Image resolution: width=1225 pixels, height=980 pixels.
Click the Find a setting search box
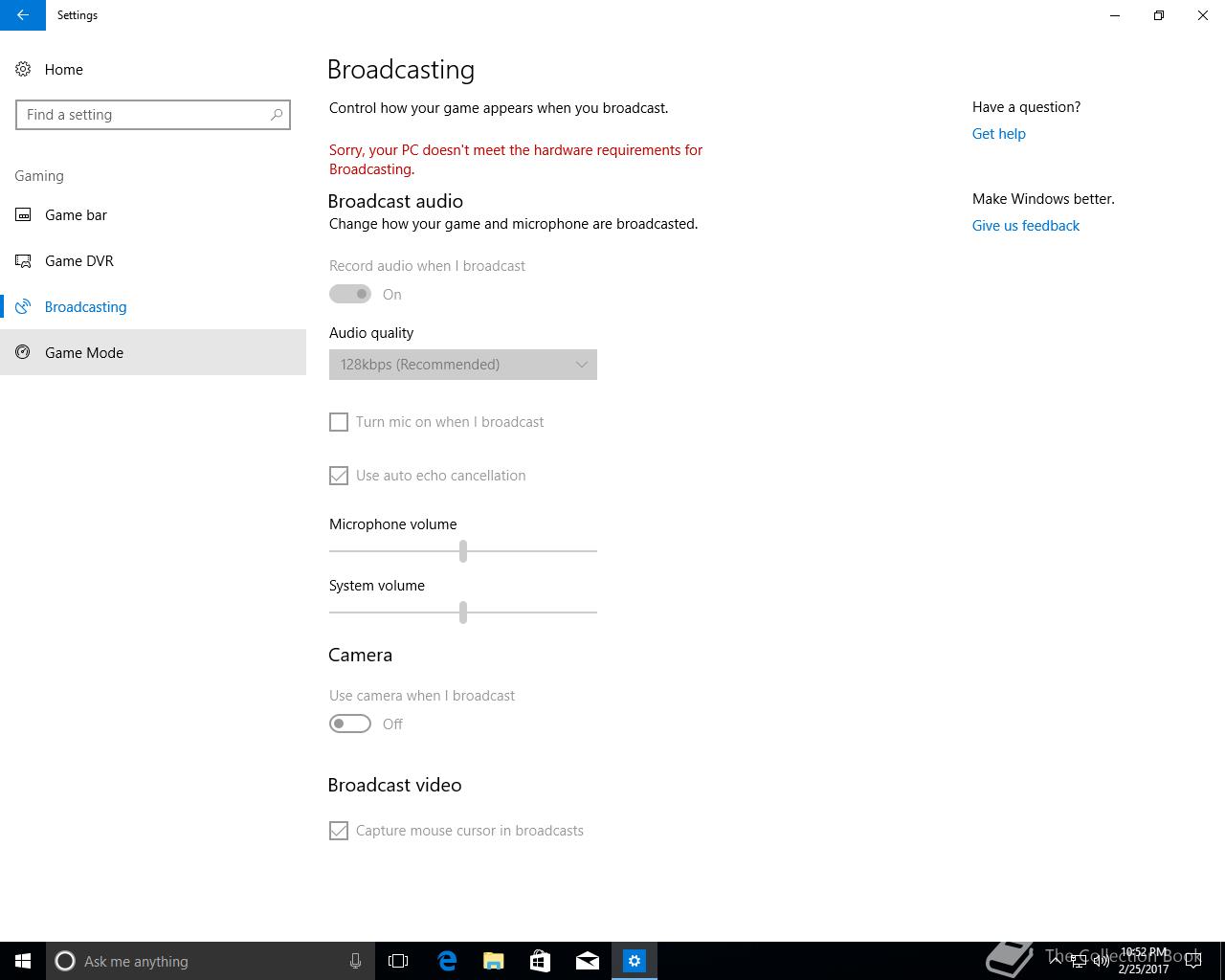(153, 115)
